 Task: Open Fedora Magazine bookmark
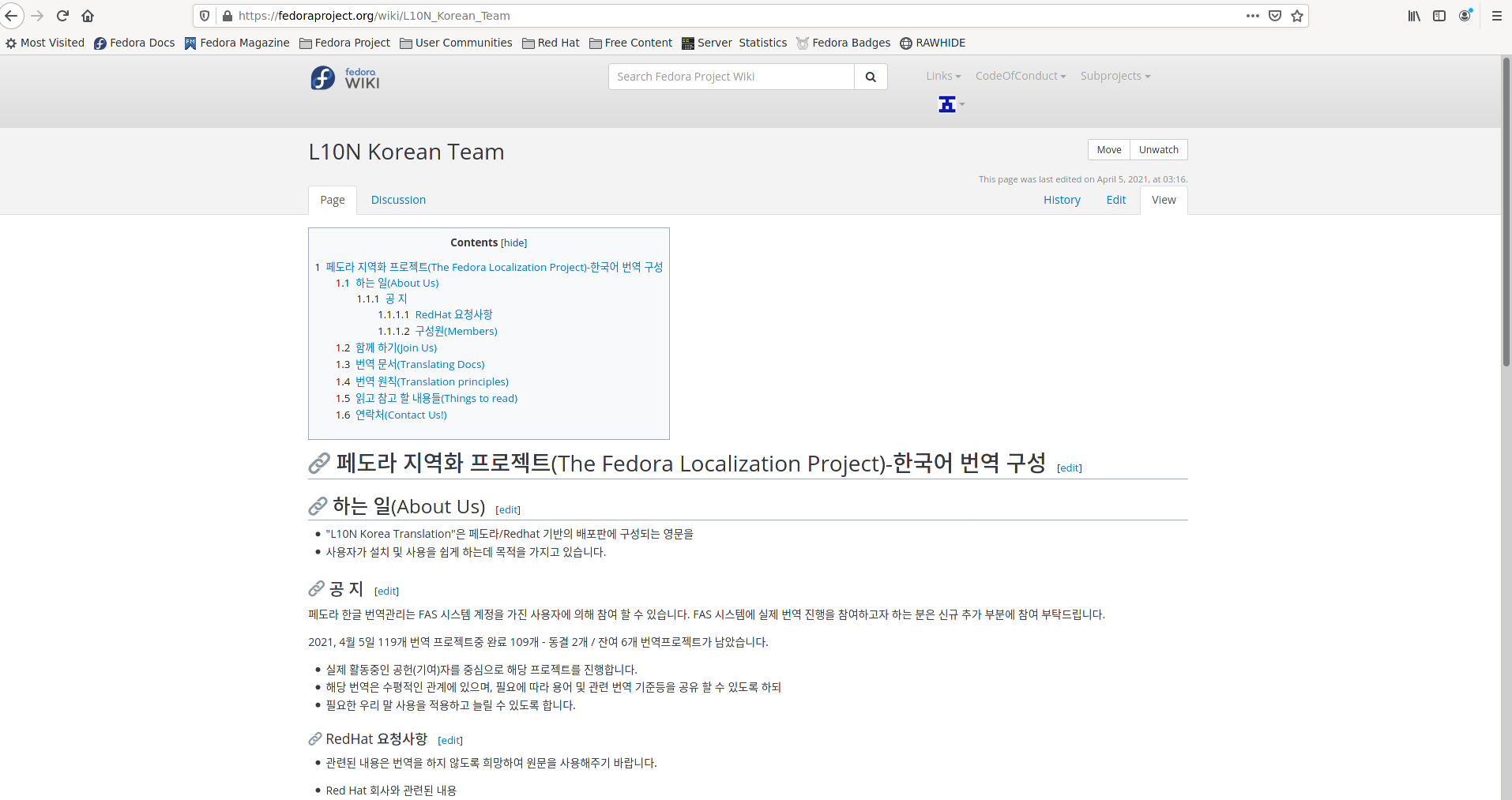237,43
